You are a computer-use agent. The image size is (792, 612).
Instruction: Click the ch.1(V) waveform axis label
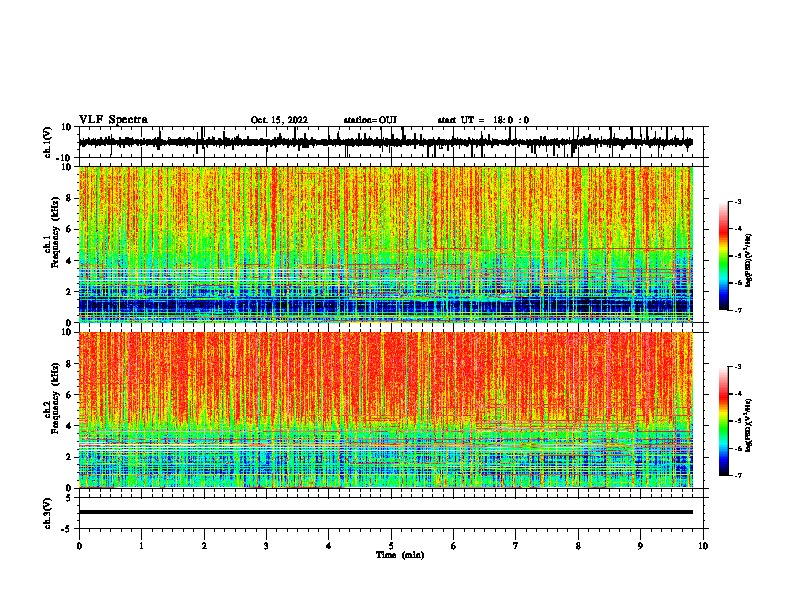[48, 142]
